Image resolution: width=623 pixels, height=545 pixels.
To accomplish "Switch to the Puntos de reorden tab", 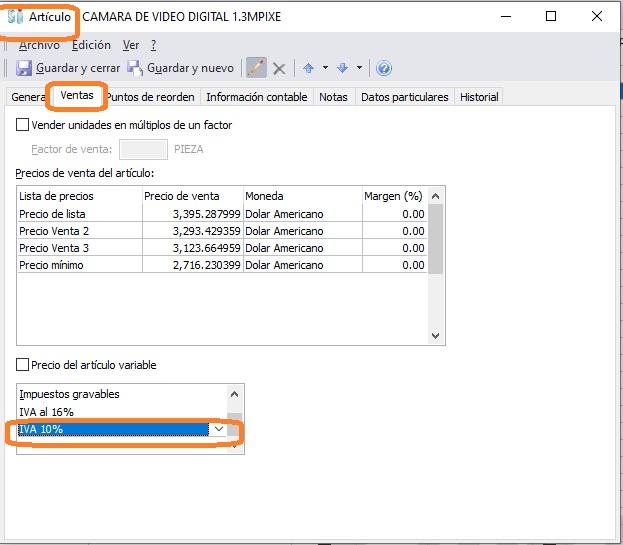I will click(151, 97).
